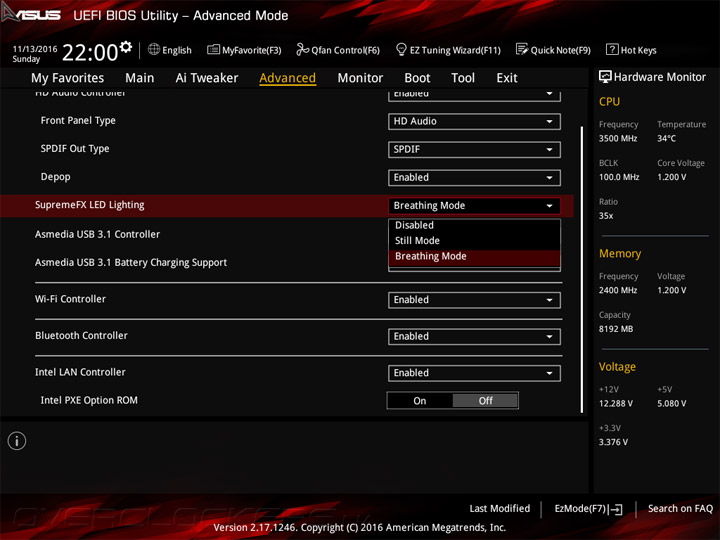720x540 pixels.
Task: Switch to the Ai Tweaker tab
Action: (207, 78)
